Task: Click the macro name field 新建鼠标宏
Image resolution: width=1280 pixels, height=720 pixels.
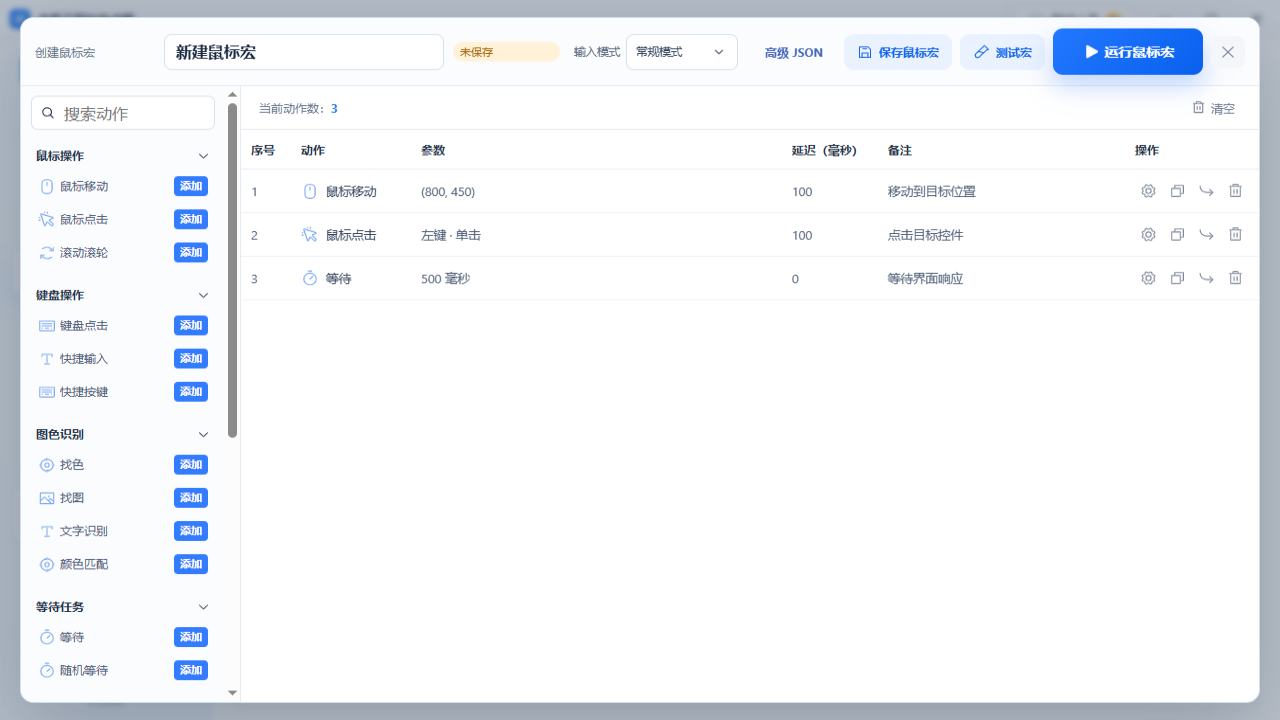Action: (x=303, y=52)
